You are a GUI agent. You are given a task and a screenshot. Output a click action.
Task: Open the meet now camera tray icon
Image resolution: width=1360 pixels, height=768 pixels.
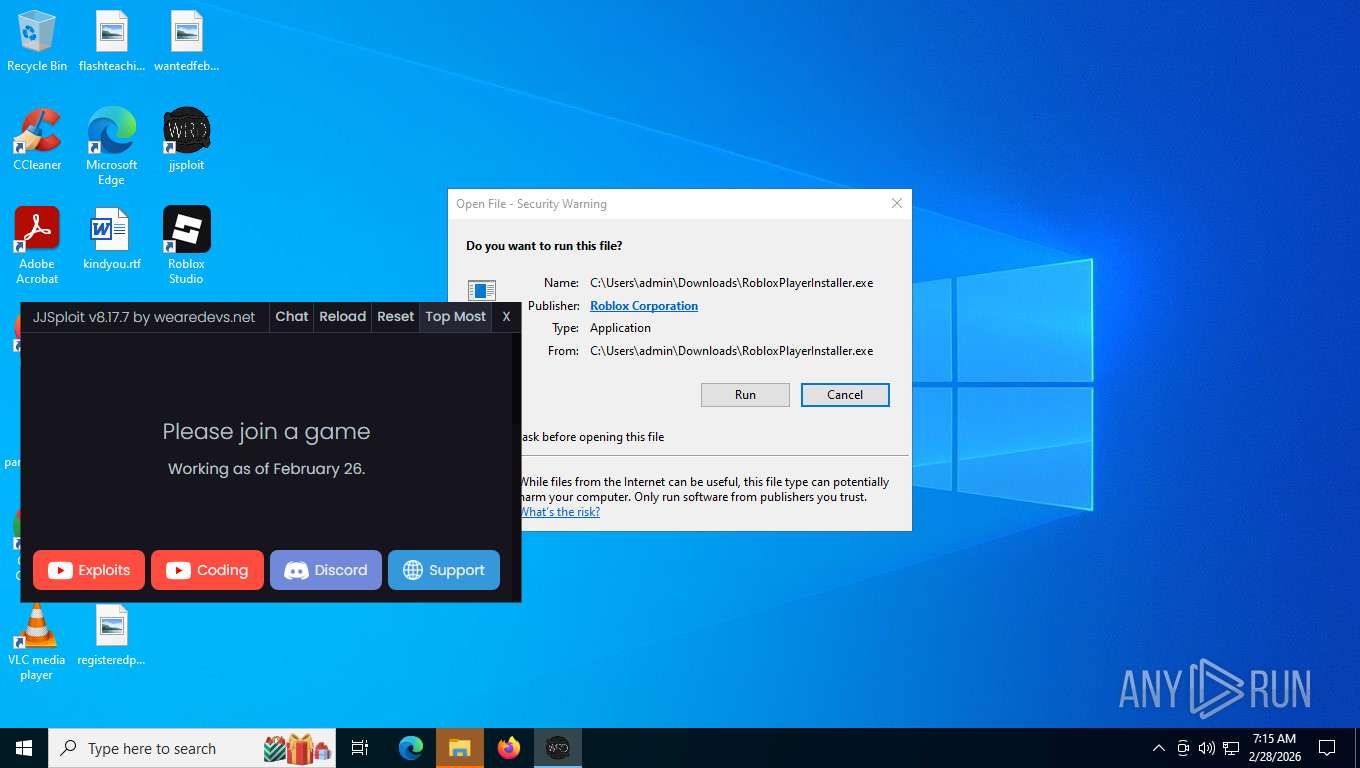1183,748
